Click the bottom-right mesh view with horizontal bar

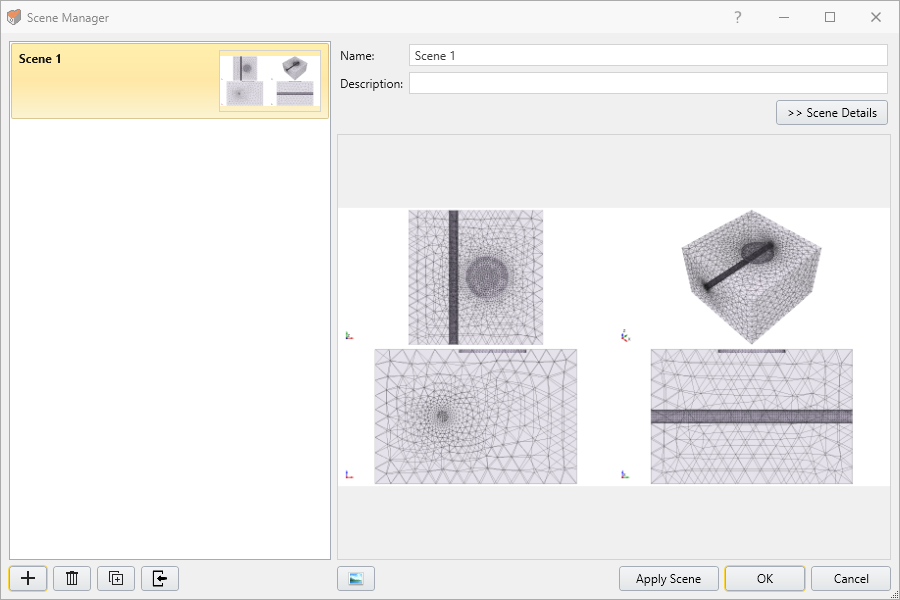751,416
